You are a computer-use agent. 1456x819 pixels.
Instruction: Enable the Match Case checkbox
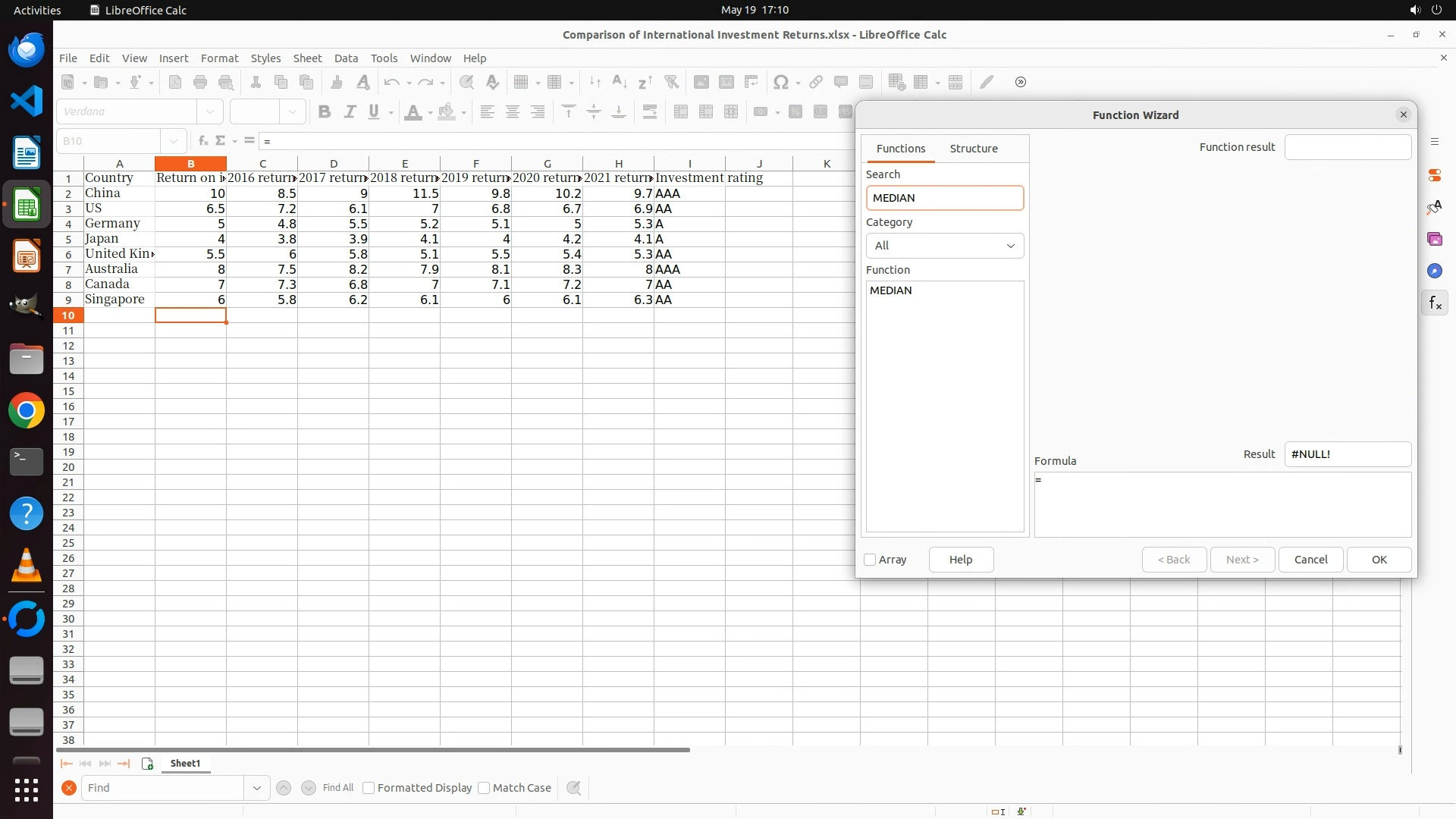click(x=485, y=788)
